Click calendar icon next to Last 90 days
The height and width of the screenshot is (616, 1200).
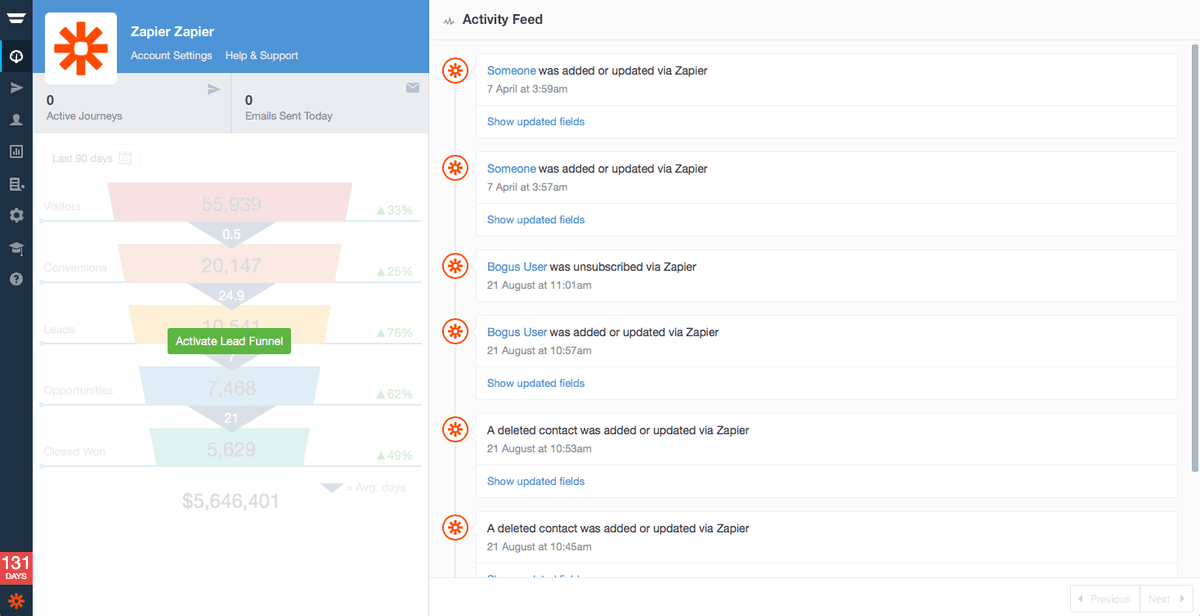tap(125, 158)
